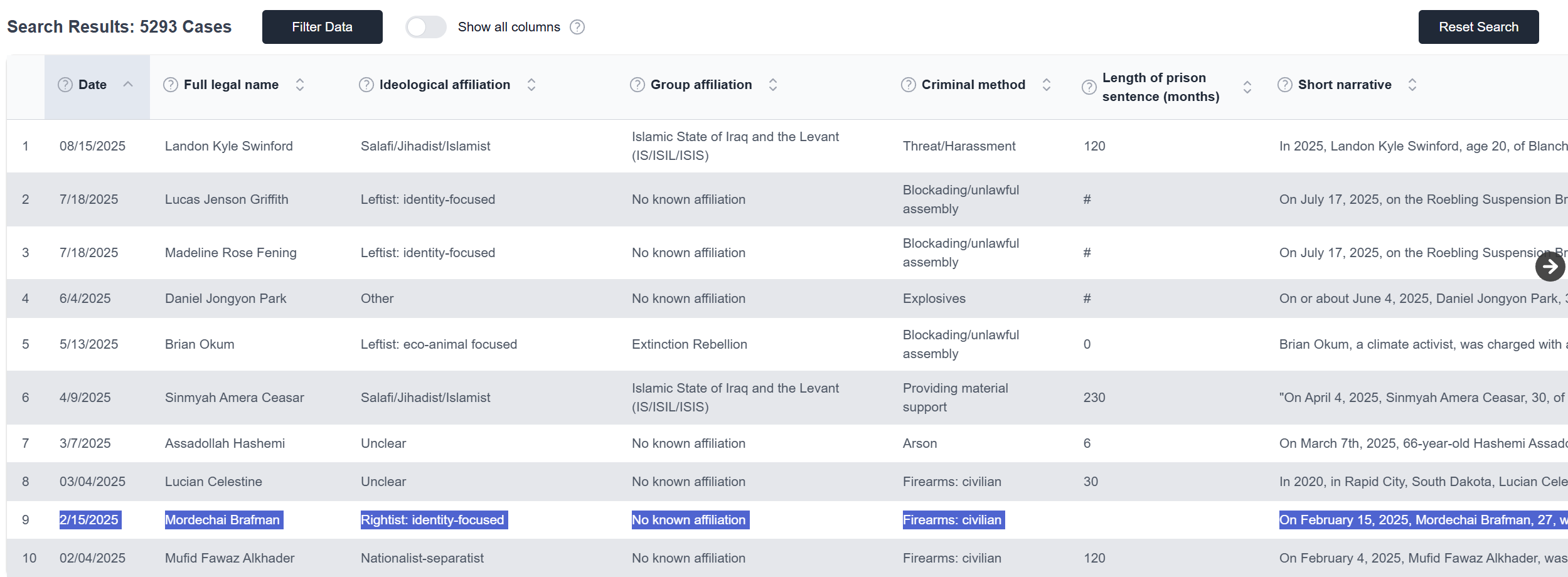Click help icon next to Show all columns

click(x=577, y=27)
